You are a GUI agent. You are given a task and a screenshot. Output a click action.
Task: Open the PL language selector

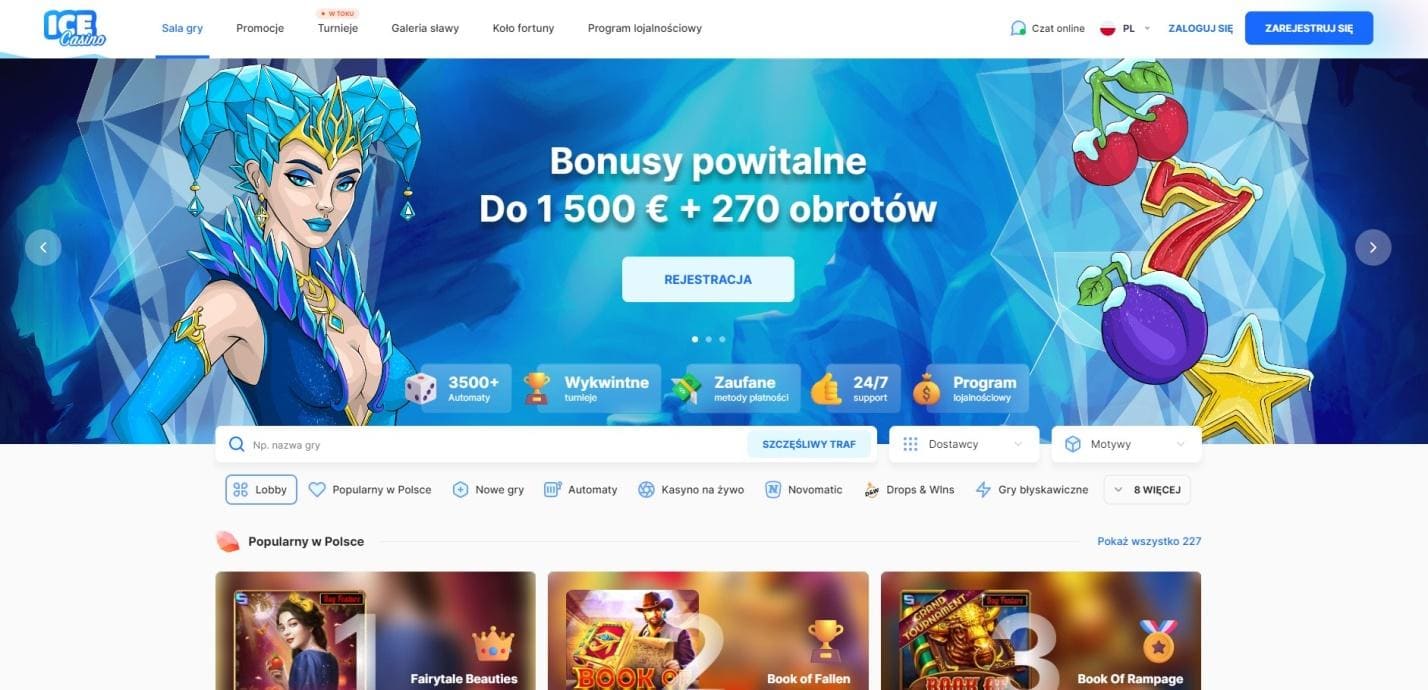1125,28
